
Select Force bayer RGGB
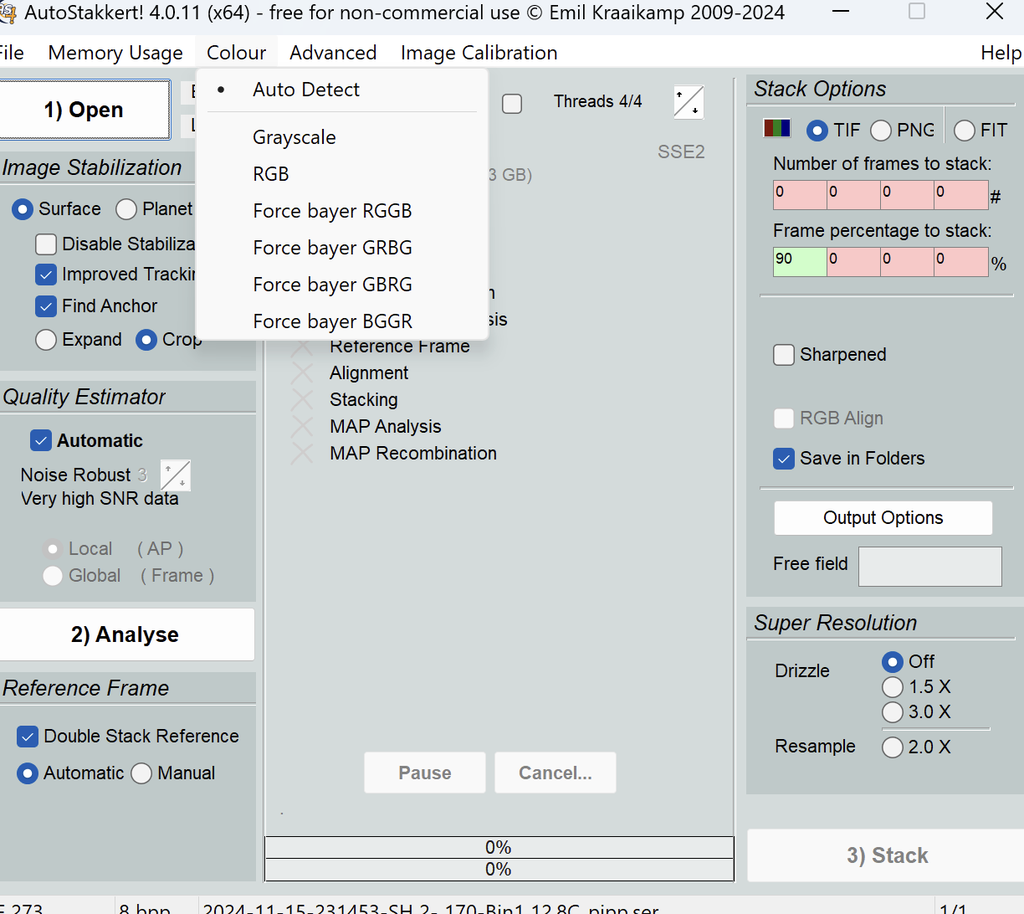[342, 211]
